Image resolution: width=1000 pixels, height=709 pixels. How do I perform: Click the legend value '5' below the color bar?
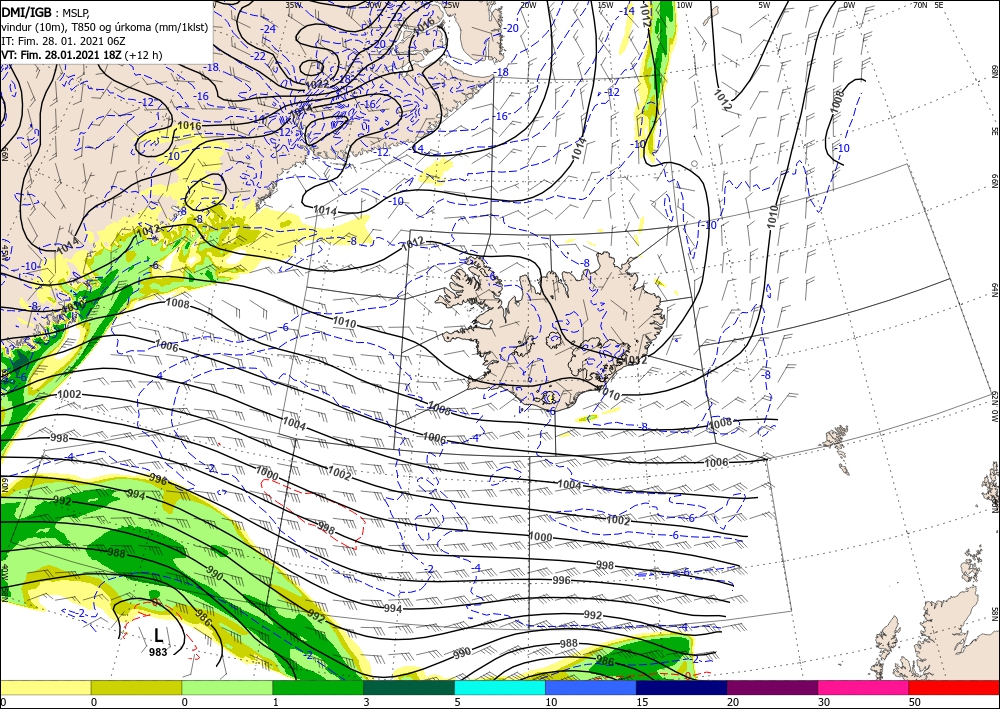(458, 702)
